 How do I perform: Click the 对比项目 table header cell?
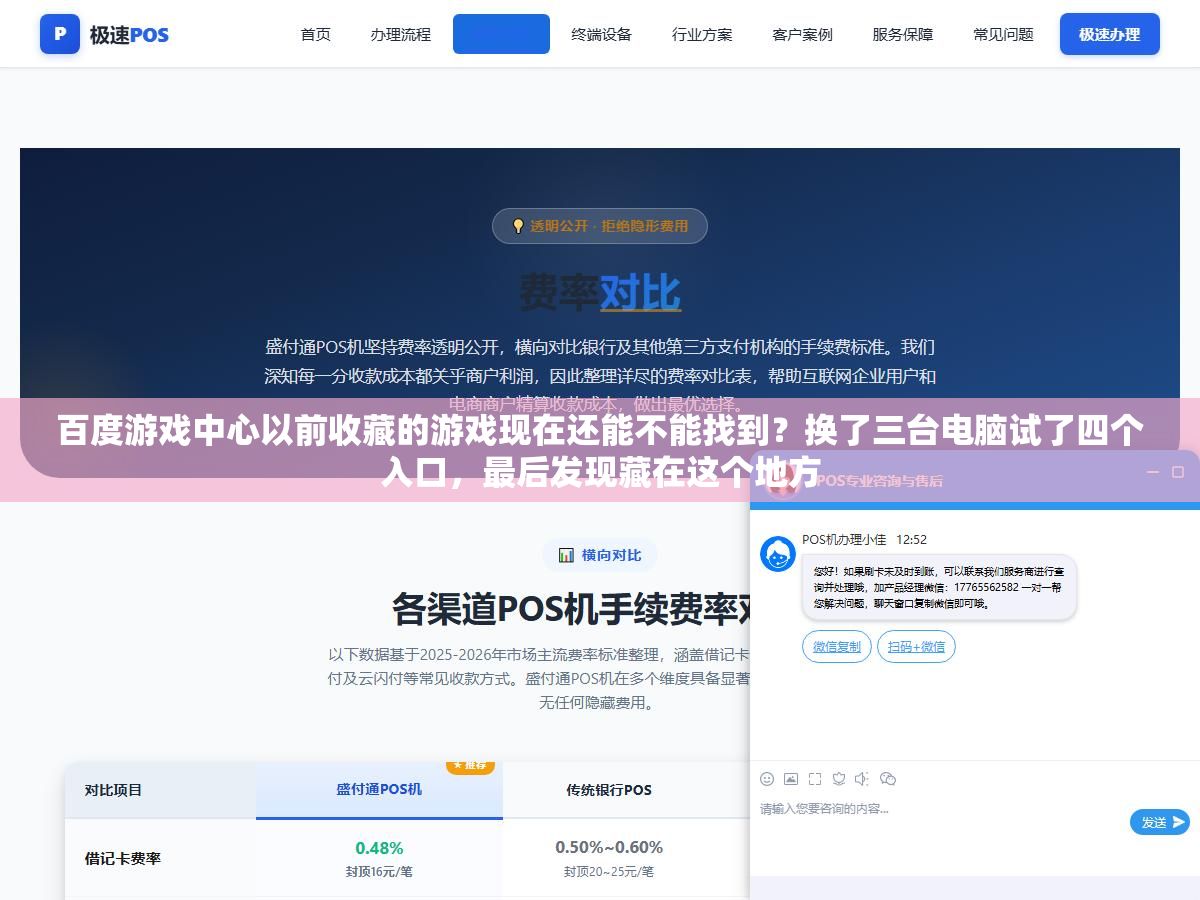160,790
